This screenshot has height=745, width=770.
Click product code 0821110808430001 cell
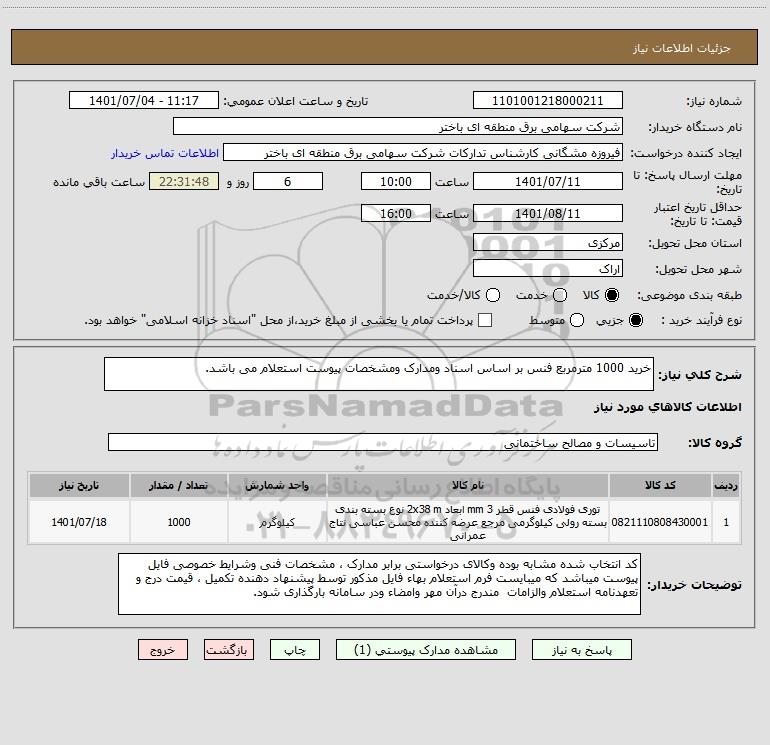click(x=660, y=522)
